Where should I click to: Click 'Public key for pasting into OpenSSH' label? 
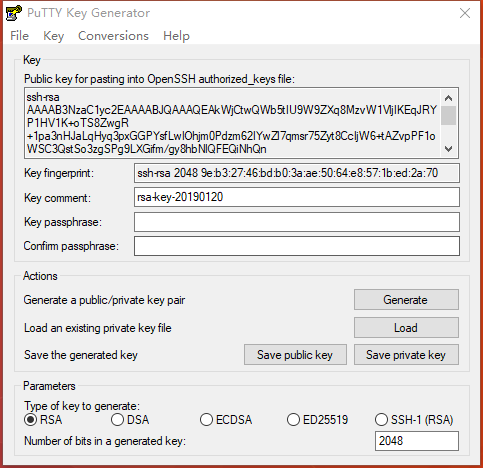(x=159, y=79)
